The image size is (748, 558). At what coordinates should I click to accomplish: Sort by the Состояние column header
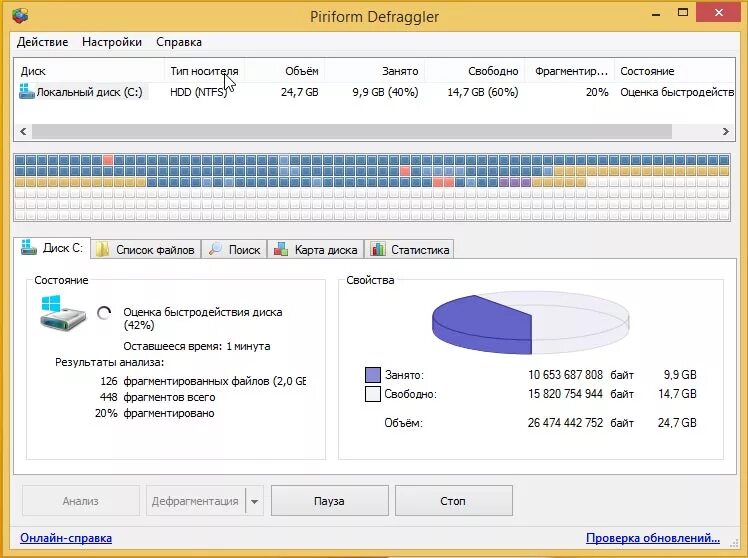(675, 71)
